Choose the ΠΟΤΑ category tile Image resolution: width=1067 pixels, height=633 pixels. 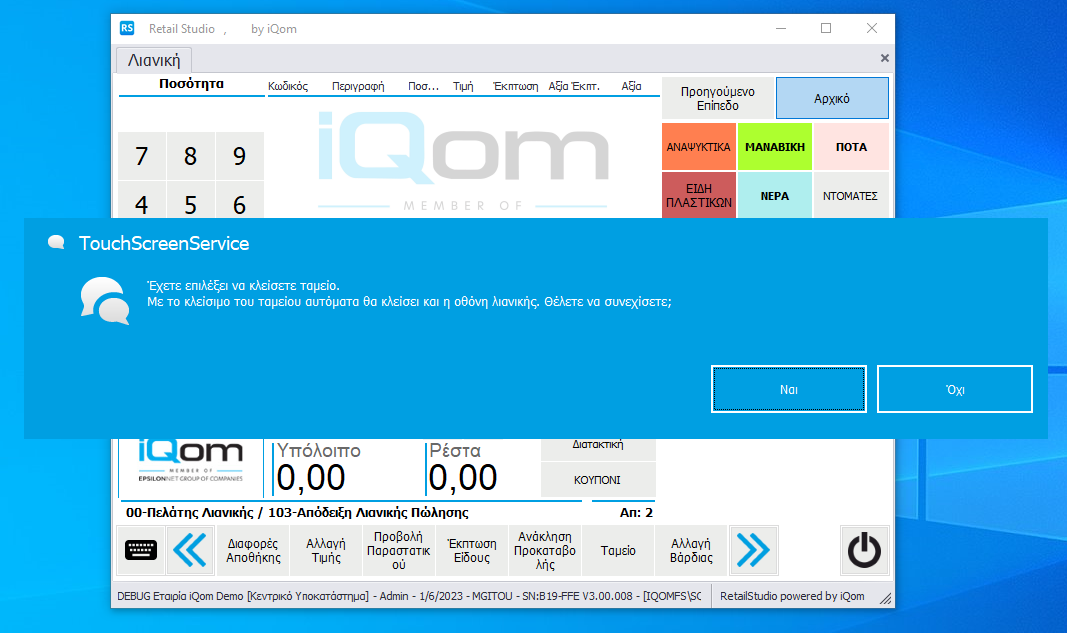point(851,147)
